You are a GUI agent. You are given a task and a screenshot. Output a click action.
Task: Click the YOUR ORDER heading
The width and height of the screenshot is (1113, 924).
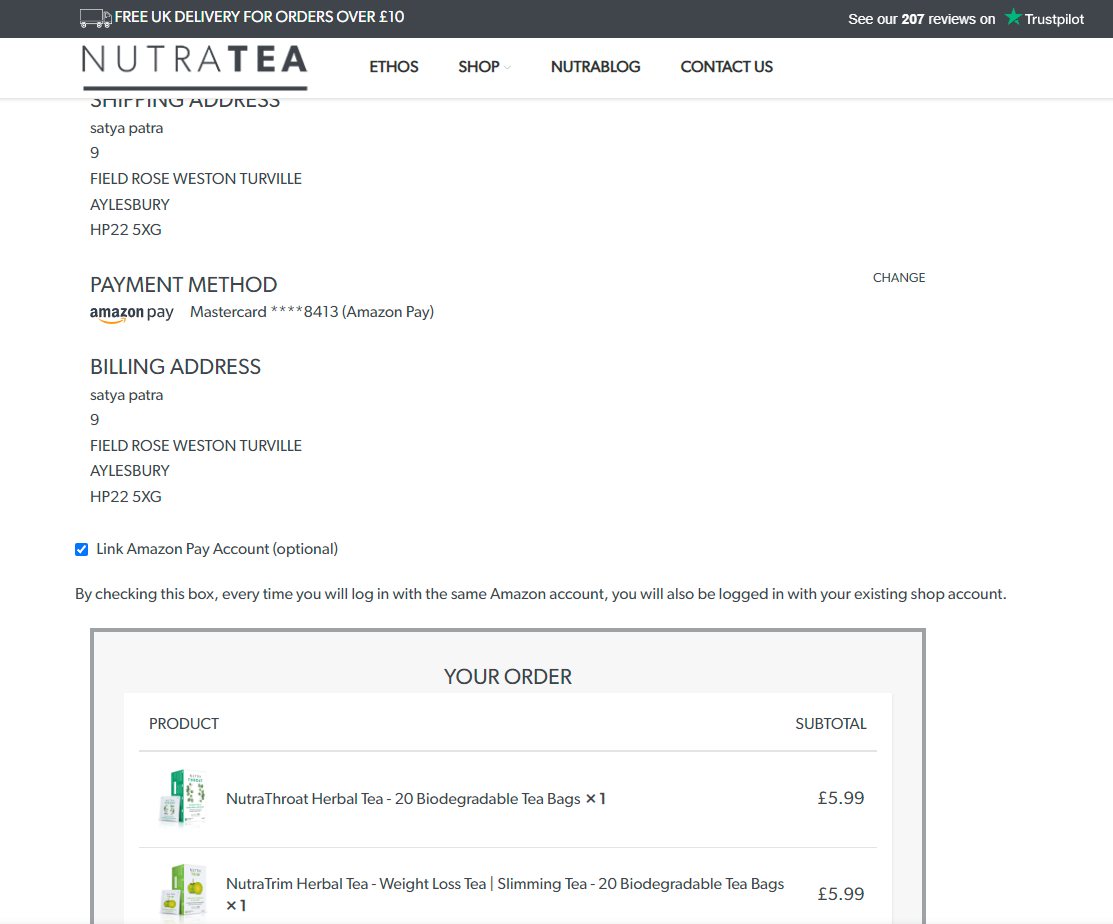(508, 677)
